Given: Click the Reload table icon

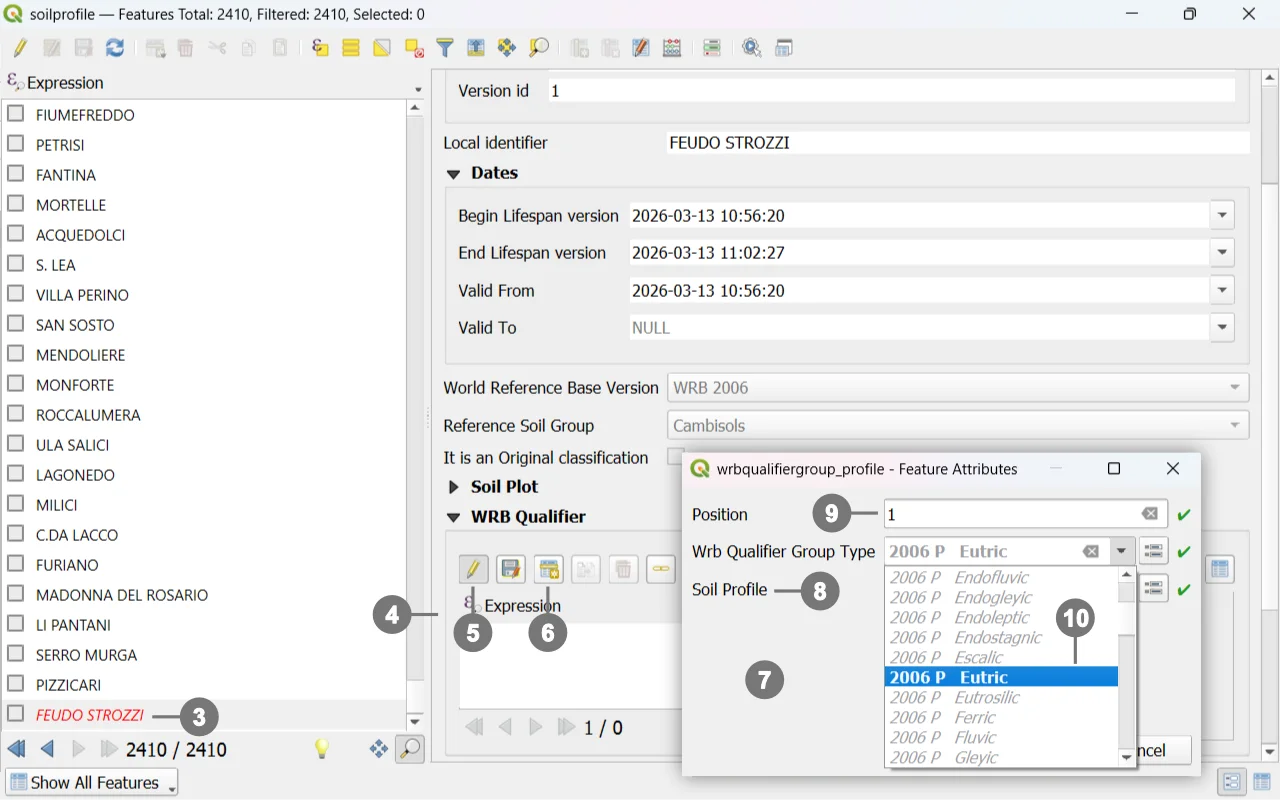Looking at the screenshot, I should 115,48.
